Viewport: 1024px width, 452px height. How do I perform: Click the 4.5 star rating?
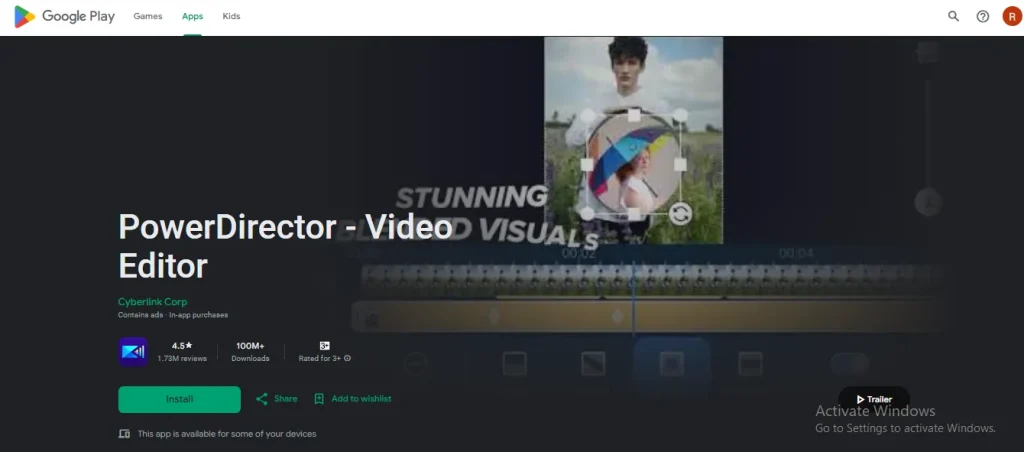coord(182,346)
